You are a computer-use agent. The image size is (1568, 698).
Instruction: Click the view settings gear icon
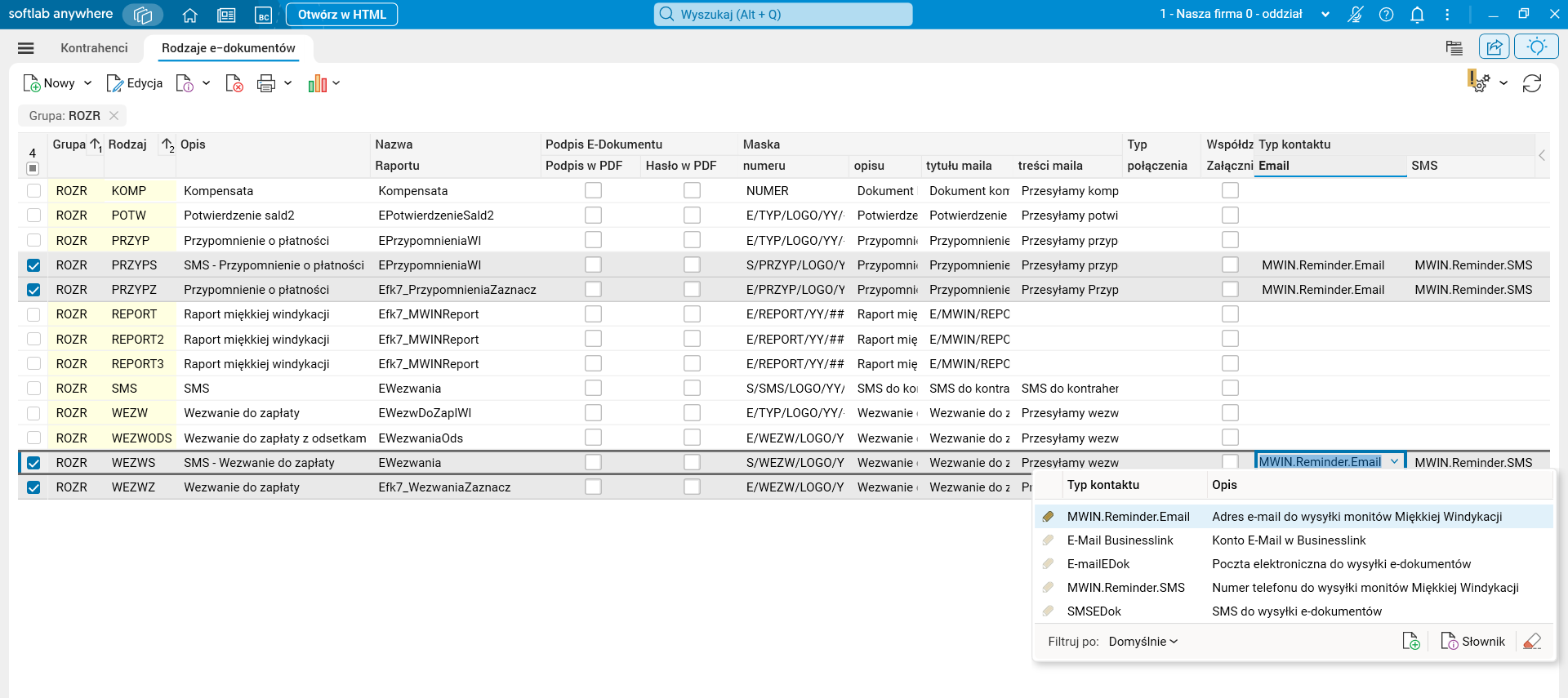pyautogui.click(x=1479, y=82)
